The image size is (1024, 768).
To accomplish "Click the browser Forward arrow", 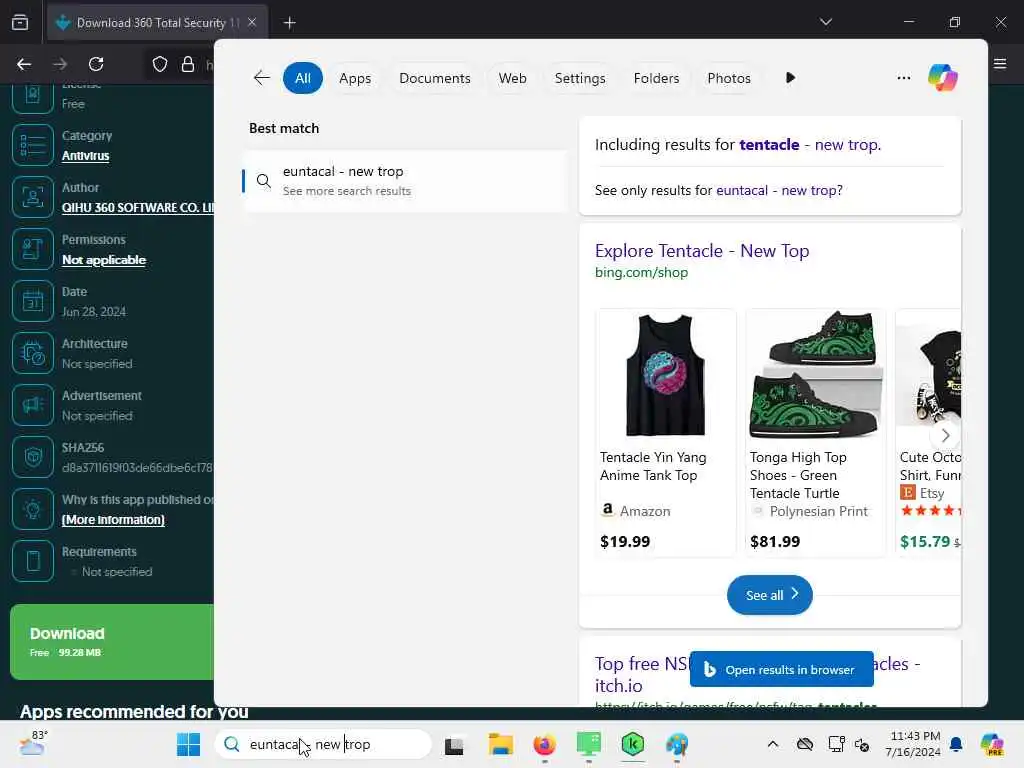I will tap(60, 64).
